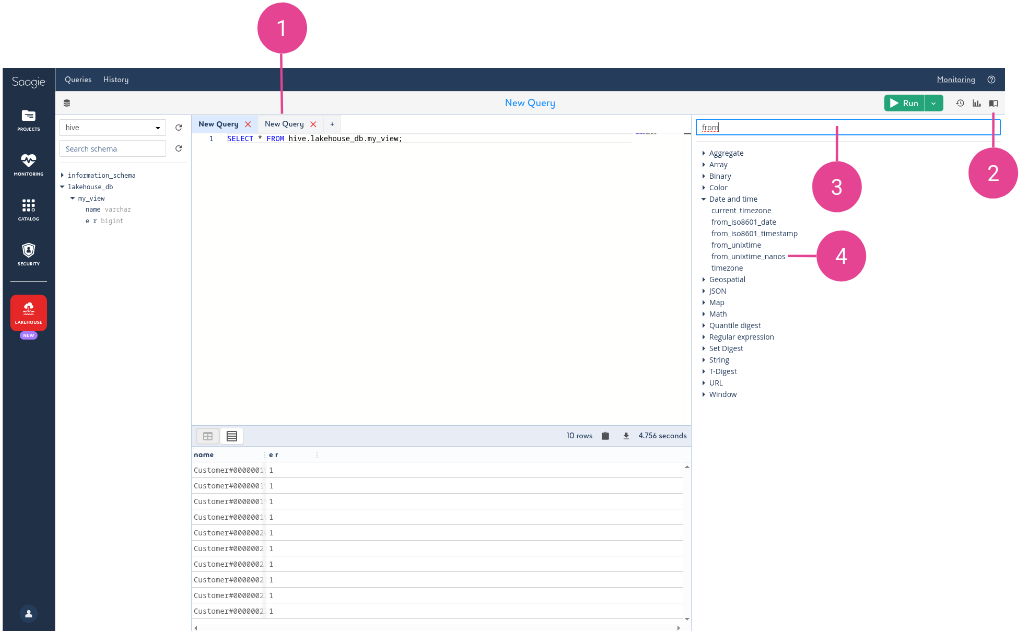Click the 'name' results column header
The image size is (1028, 631).
[x=204, y=455]
